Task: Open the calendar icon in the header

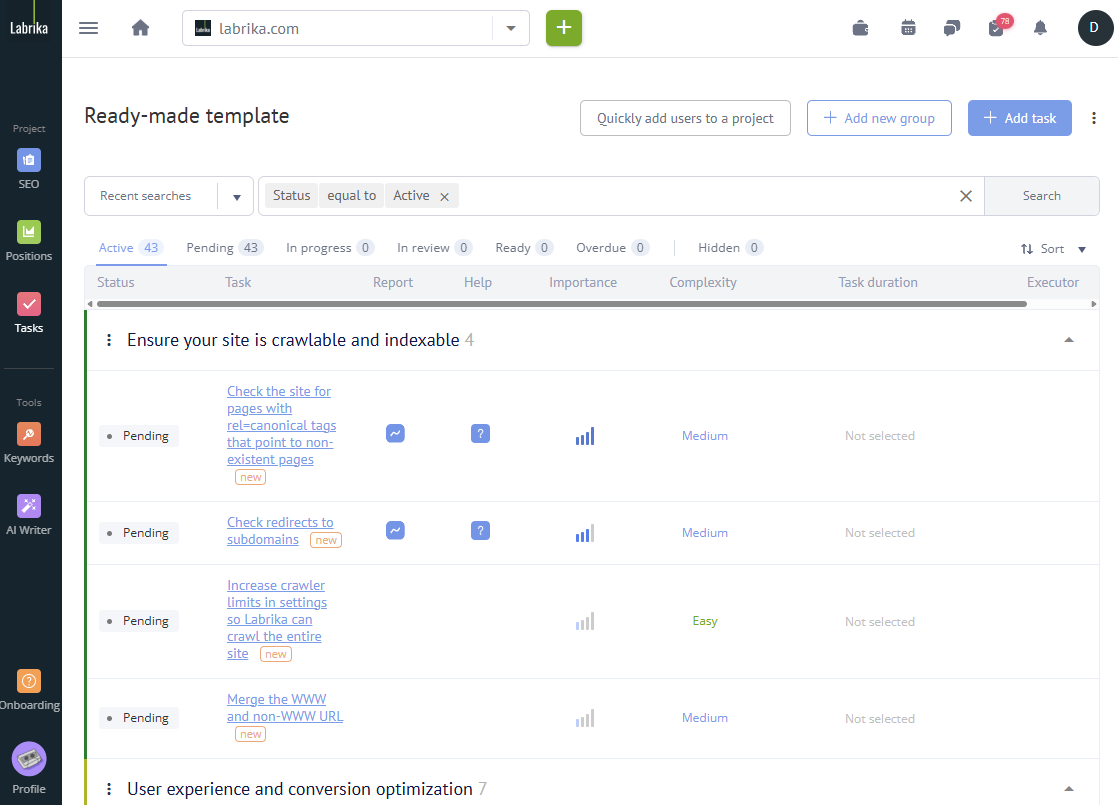Action: click(908, 28)
